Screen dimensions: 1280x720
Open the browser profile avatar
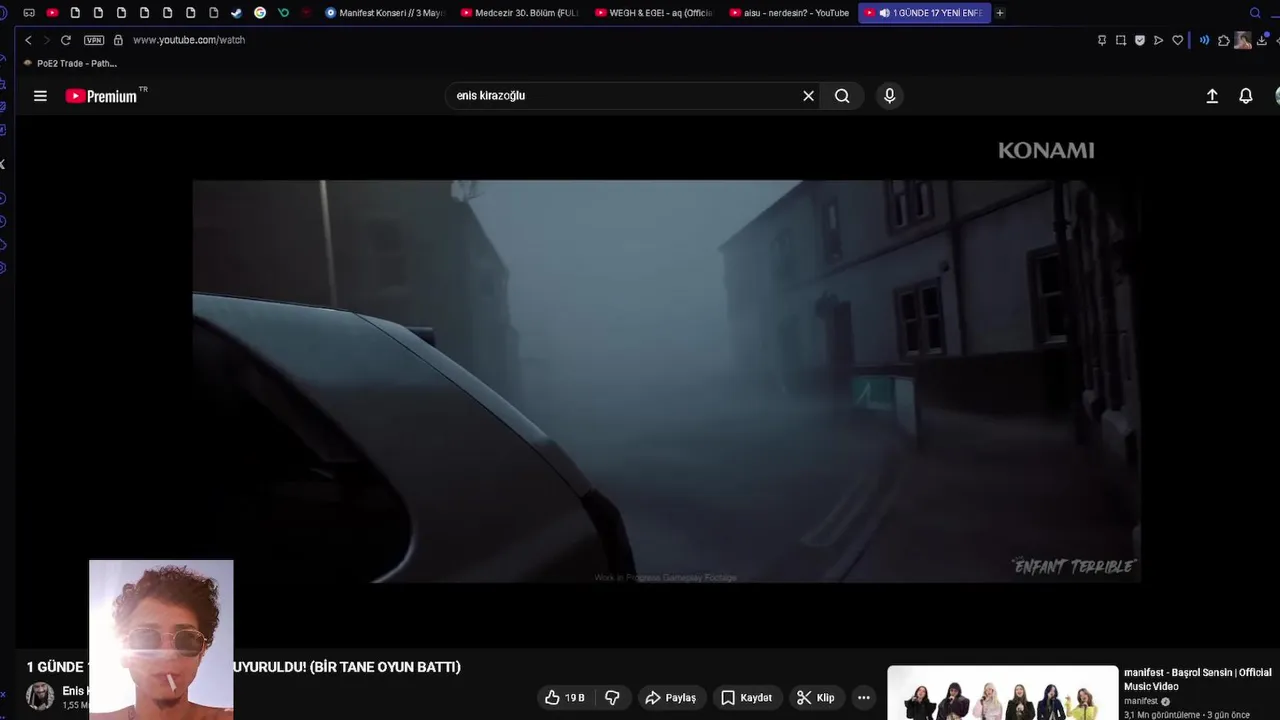1243,40
